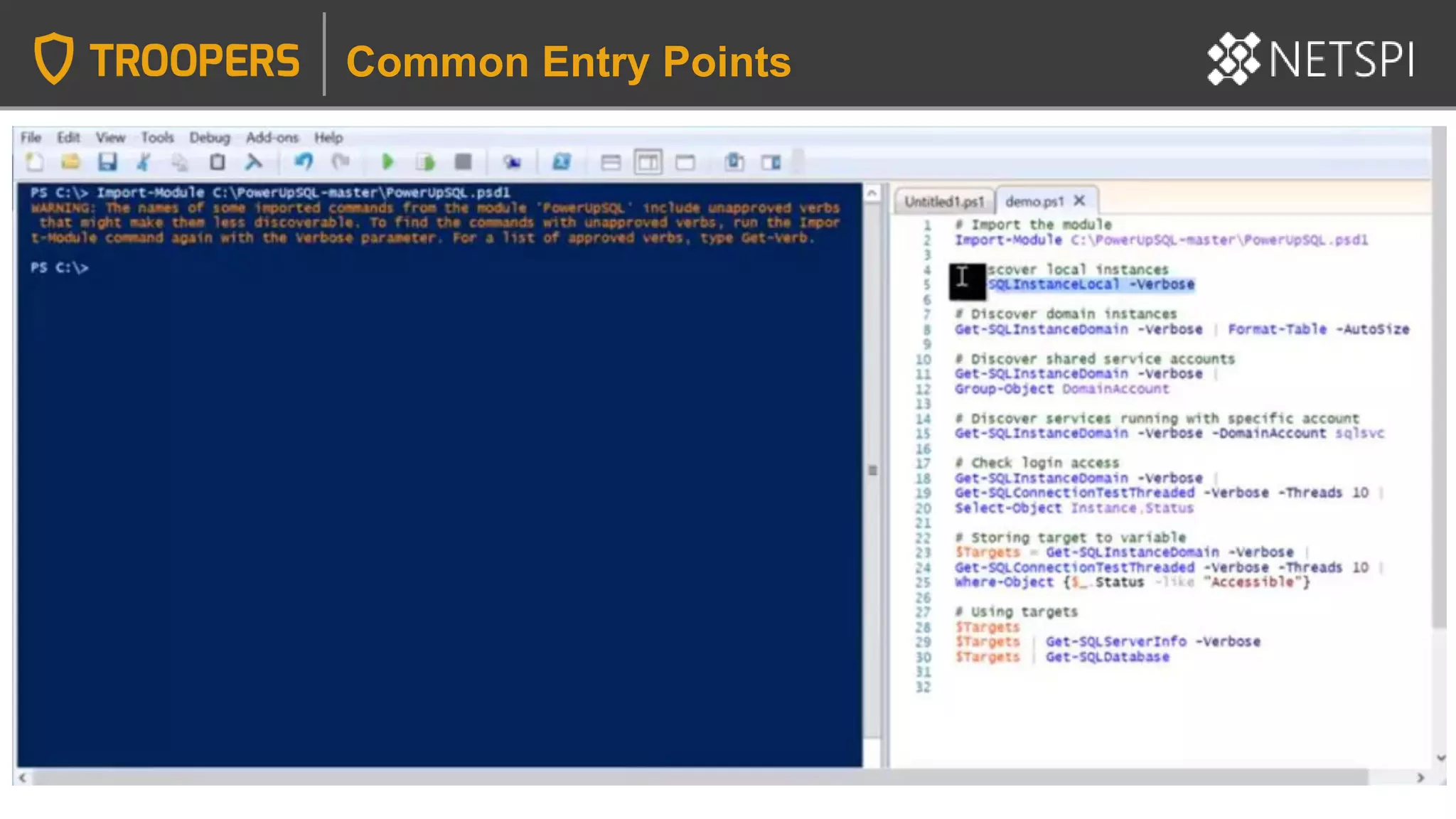1456x819 pixels.
Task: Click 'Get-SQLConnectionTestThreaded' on line 19
Action: tap(1074, 493)
